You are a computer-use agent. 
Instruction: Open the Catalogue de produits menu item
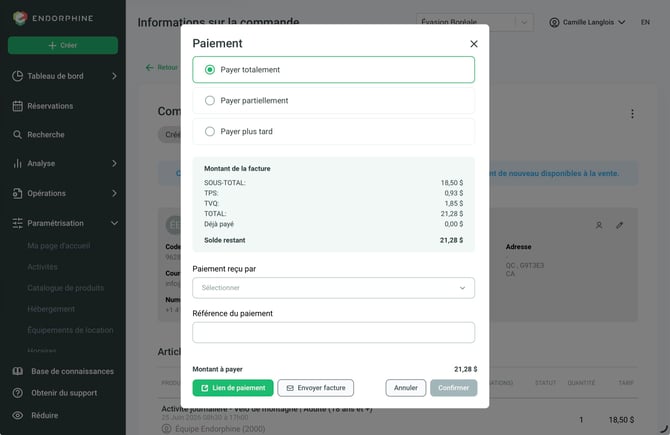click(65, 288)
